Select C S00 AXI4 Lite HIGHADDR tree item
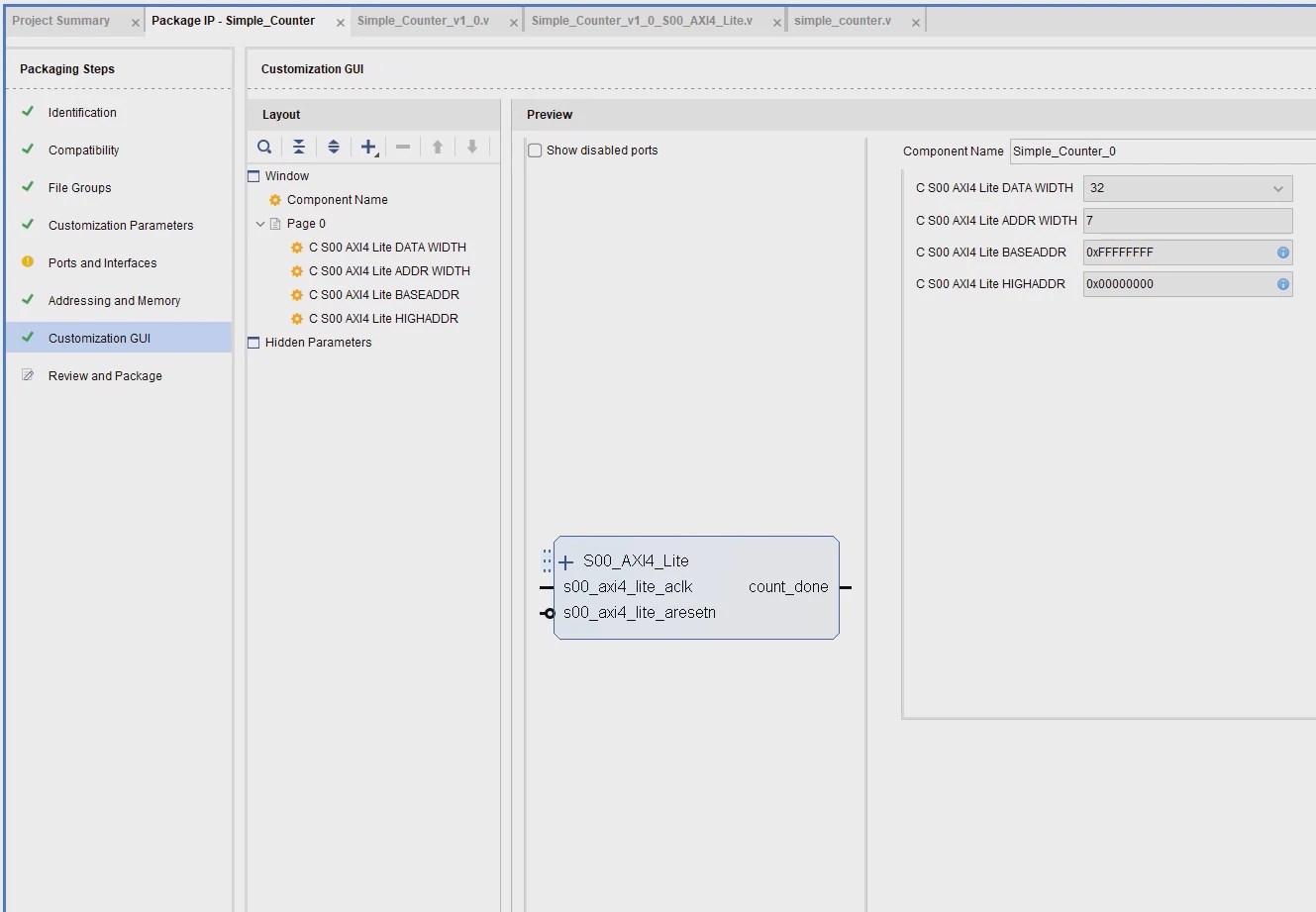This screenshot has height=912, width=1316. pos(383,319)
